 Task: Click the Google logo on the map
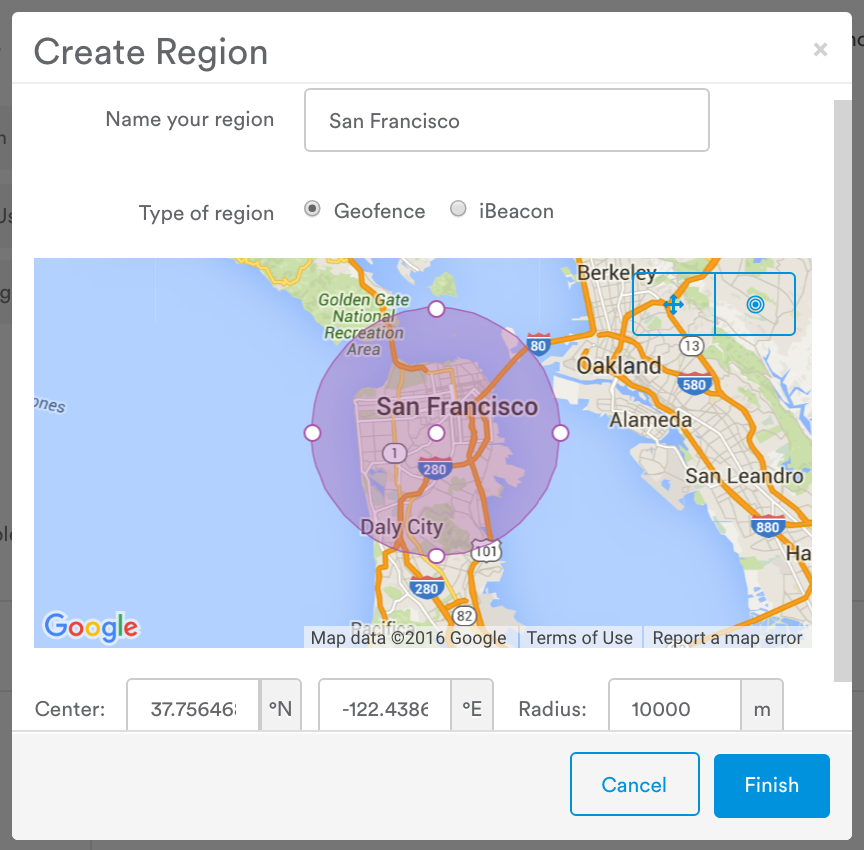click(91, 627)
